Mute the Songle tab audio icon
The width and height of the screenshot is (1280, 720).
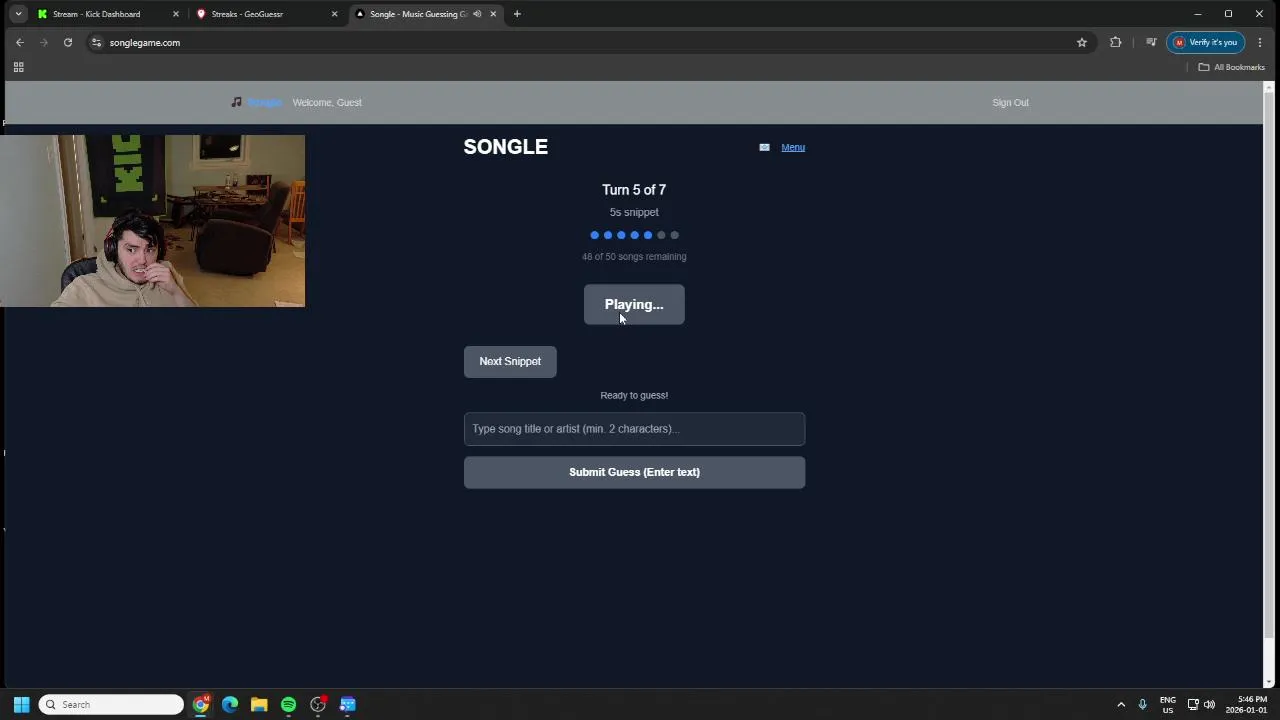(x=477, y=14)
